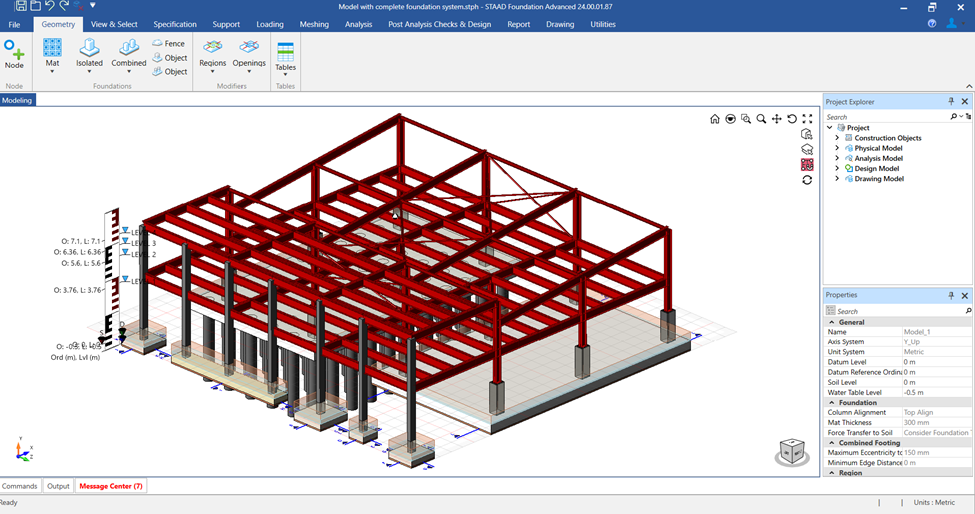This screenshot has height=514, width=975.
Task: Click the home view icon in viewport
Action: coord(714,119)
